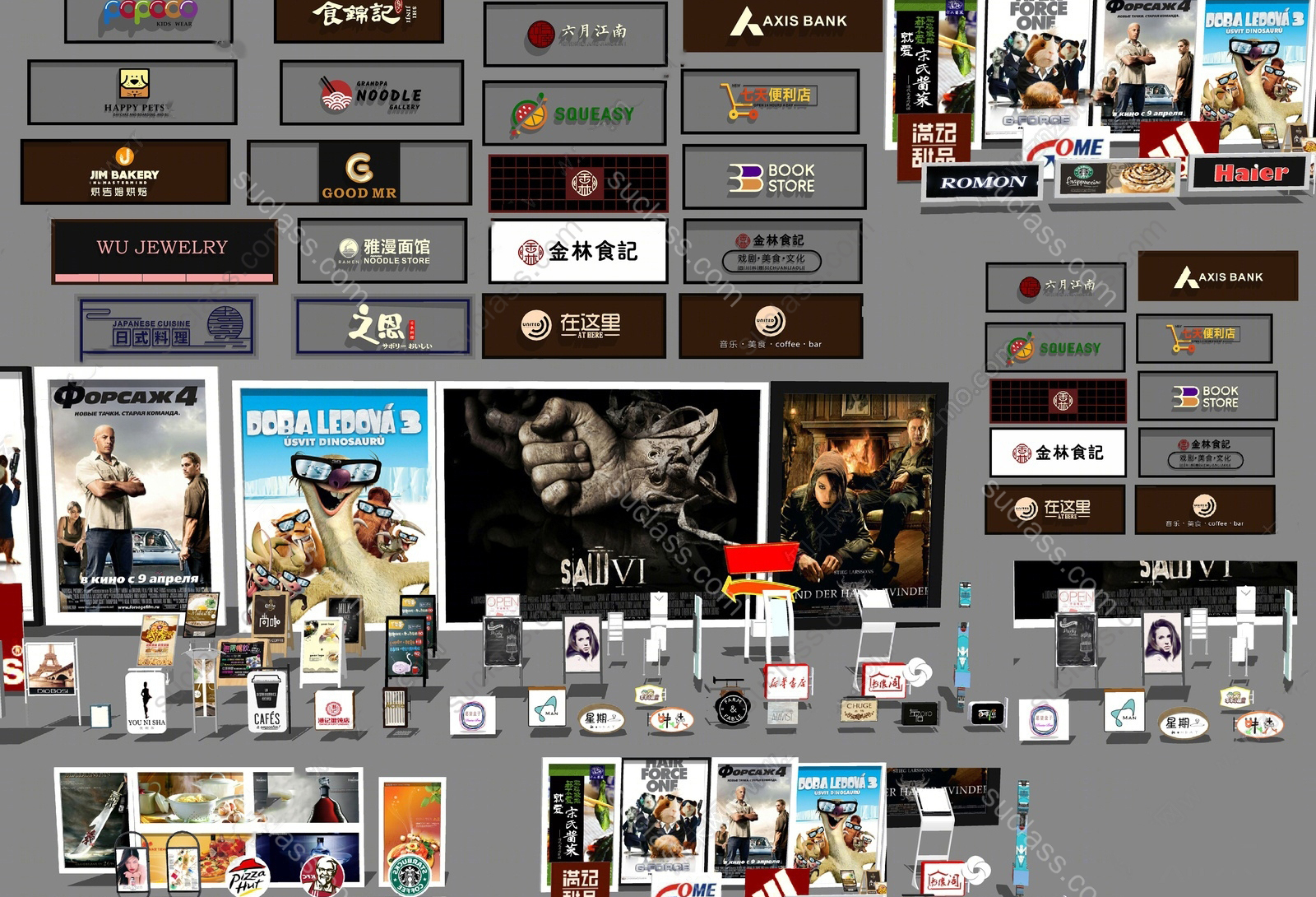Click the Grandpa NOODLE Gallery sign
The width and height of the screenshot is (1316, 897).
tap(371, 94)
